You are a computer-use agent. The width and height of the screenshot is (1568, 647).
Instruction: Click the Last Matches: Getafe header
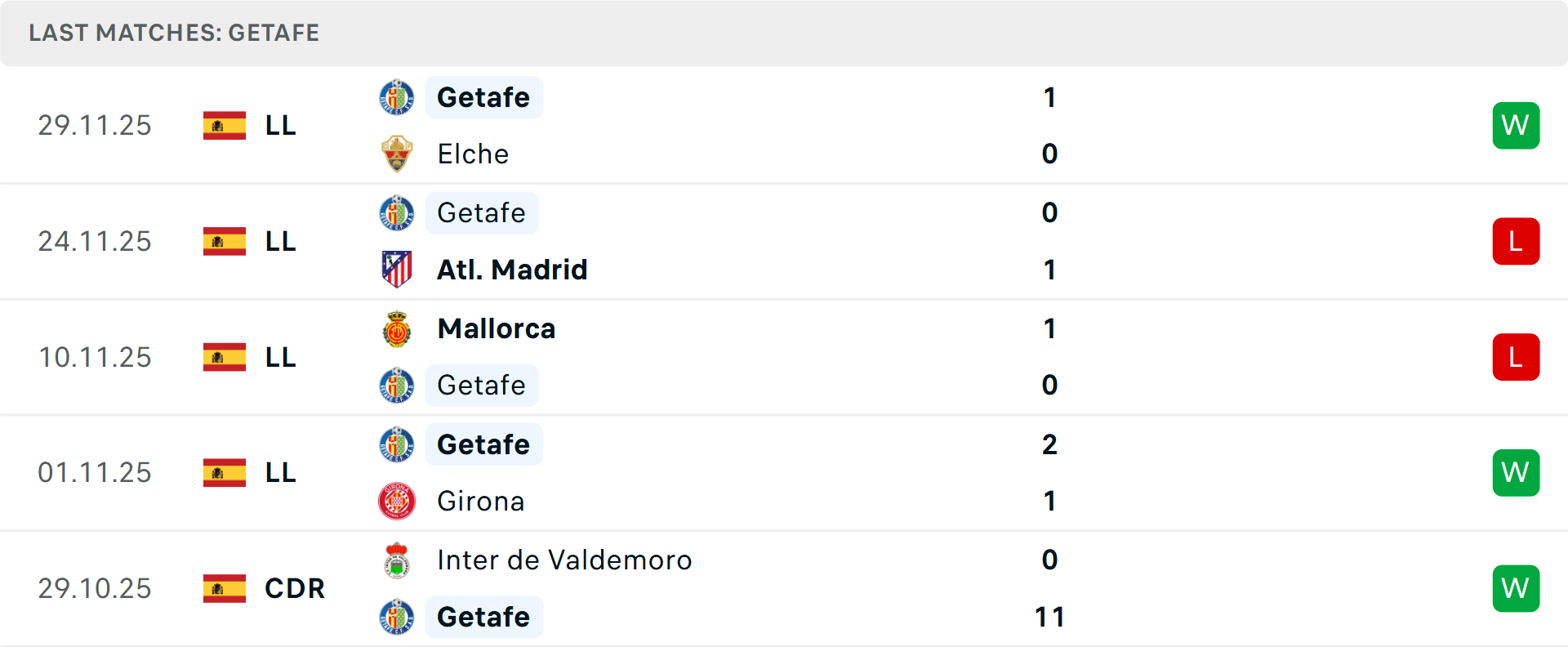174,33
